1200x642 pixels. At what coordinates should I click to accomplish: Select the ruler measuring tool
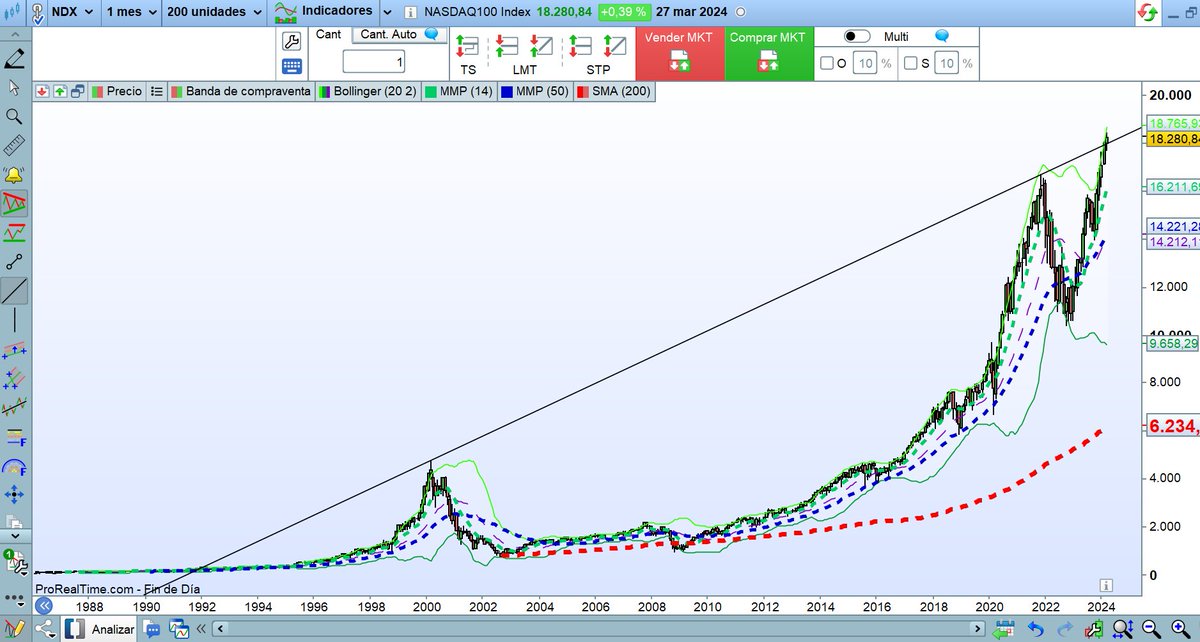14,146
